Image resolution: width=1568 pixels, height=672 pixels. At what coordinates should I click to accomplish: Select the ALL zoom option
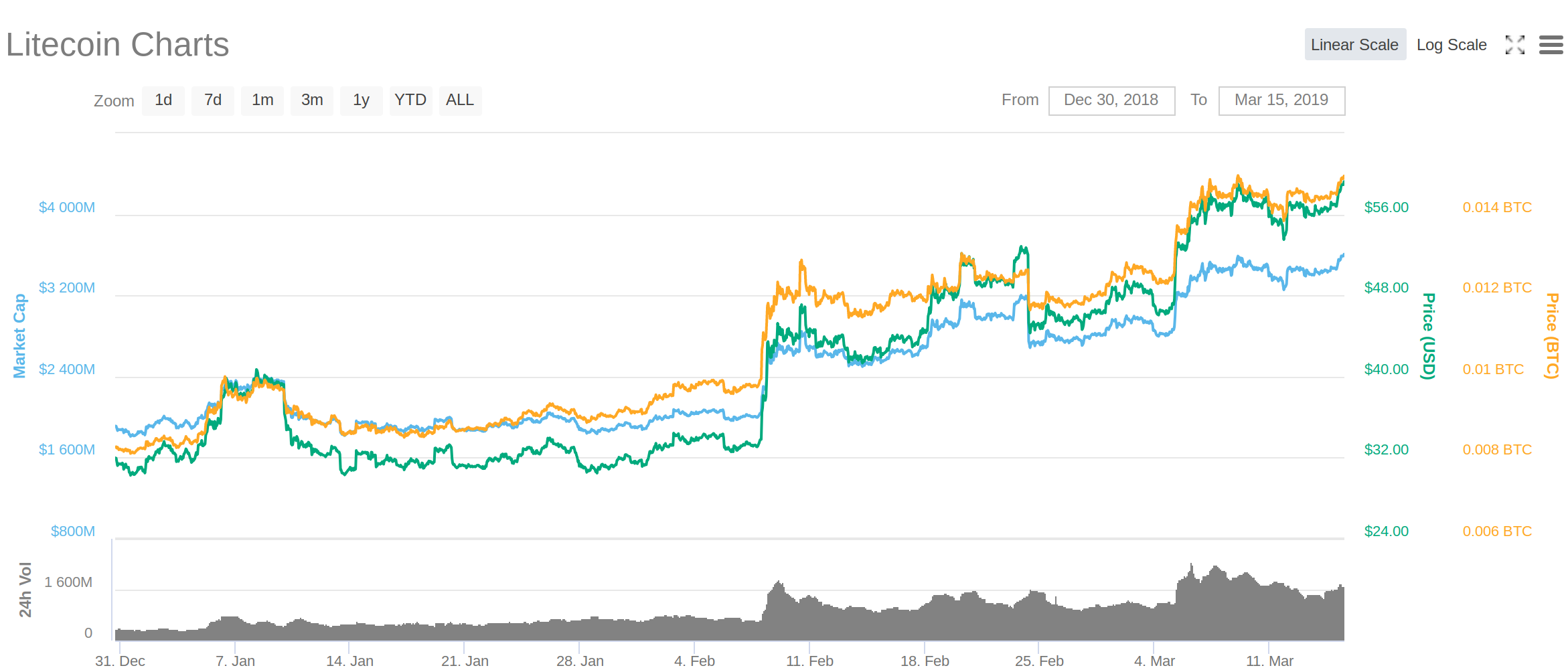point(460,100)
